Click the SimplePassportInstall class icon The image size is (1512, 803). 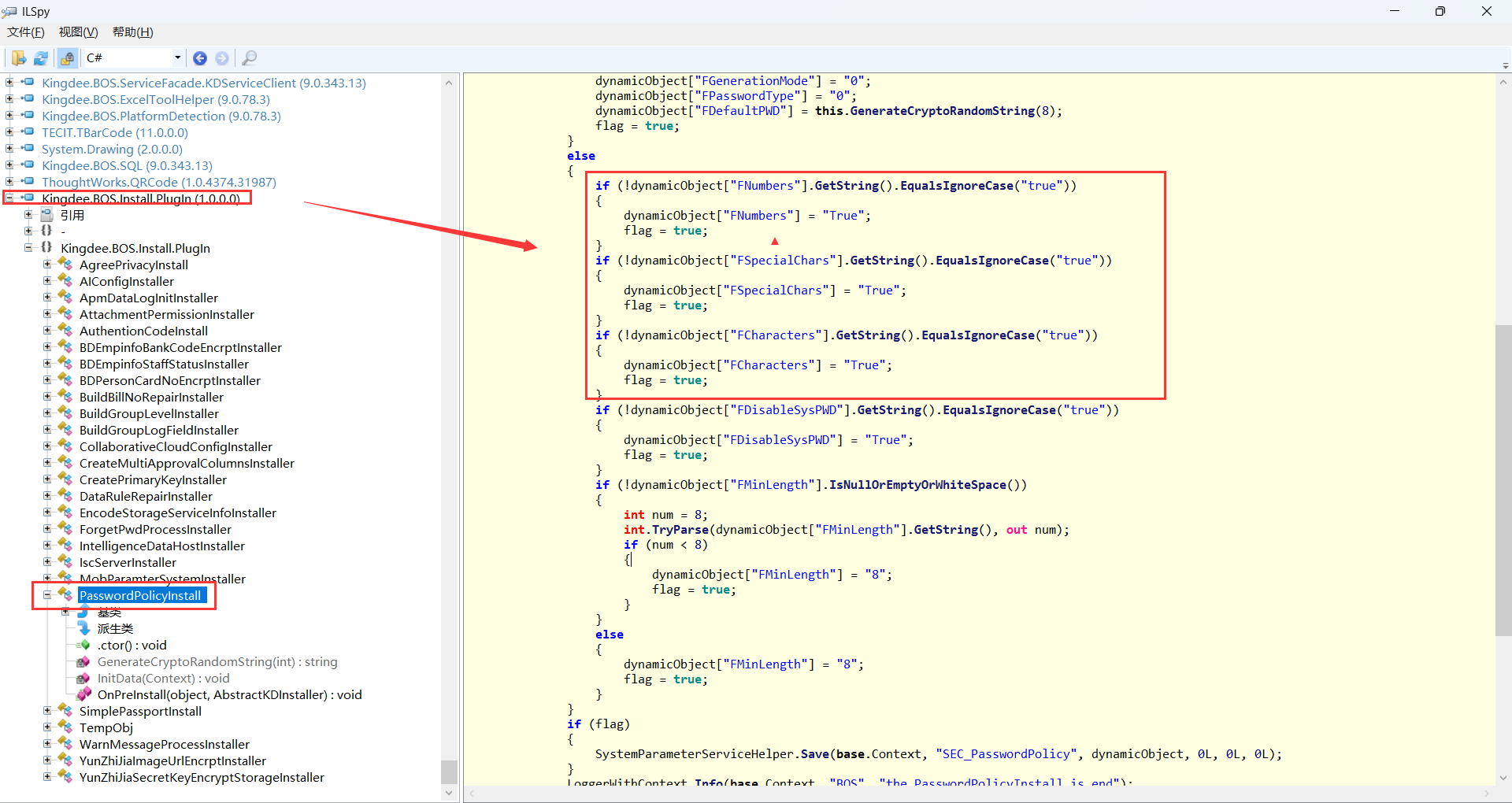click(x=65, y=711)
